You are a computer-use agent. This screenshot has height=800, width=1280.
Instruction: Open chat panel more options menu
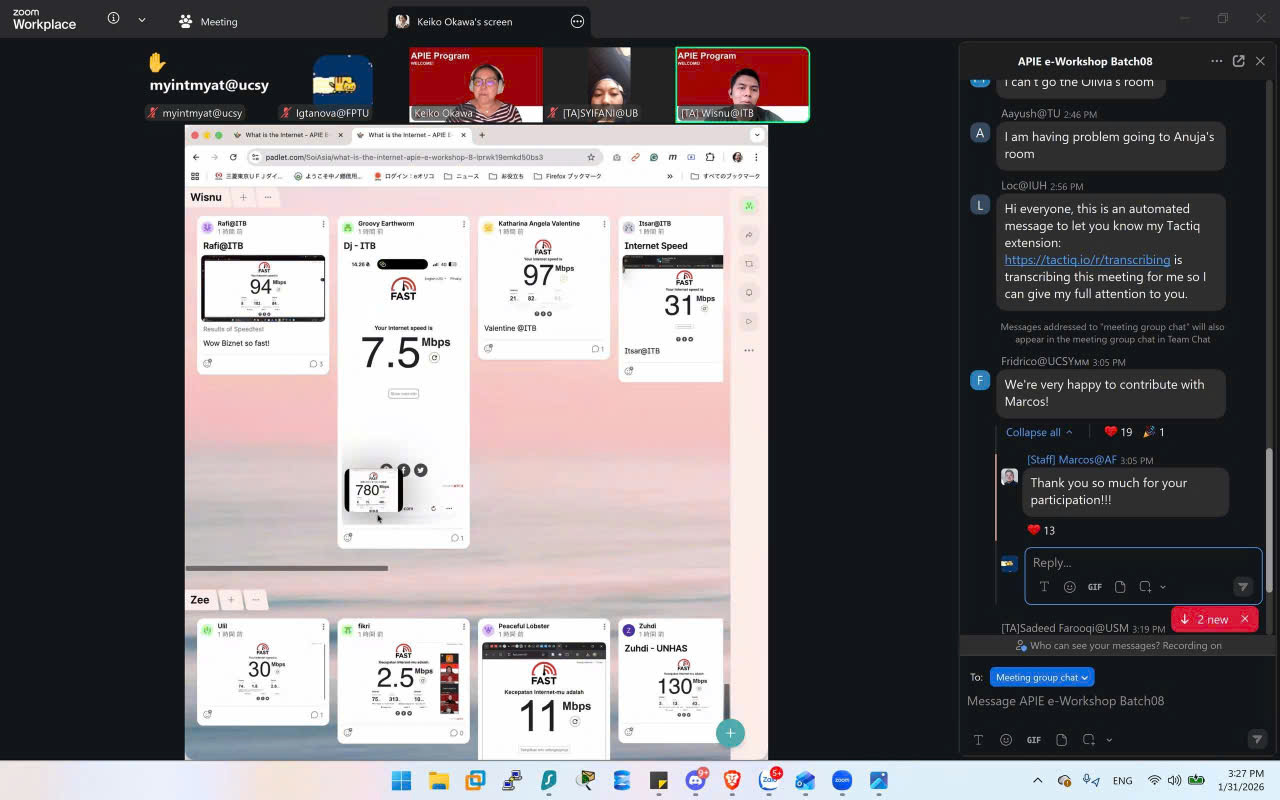[x=1216, y=61]
